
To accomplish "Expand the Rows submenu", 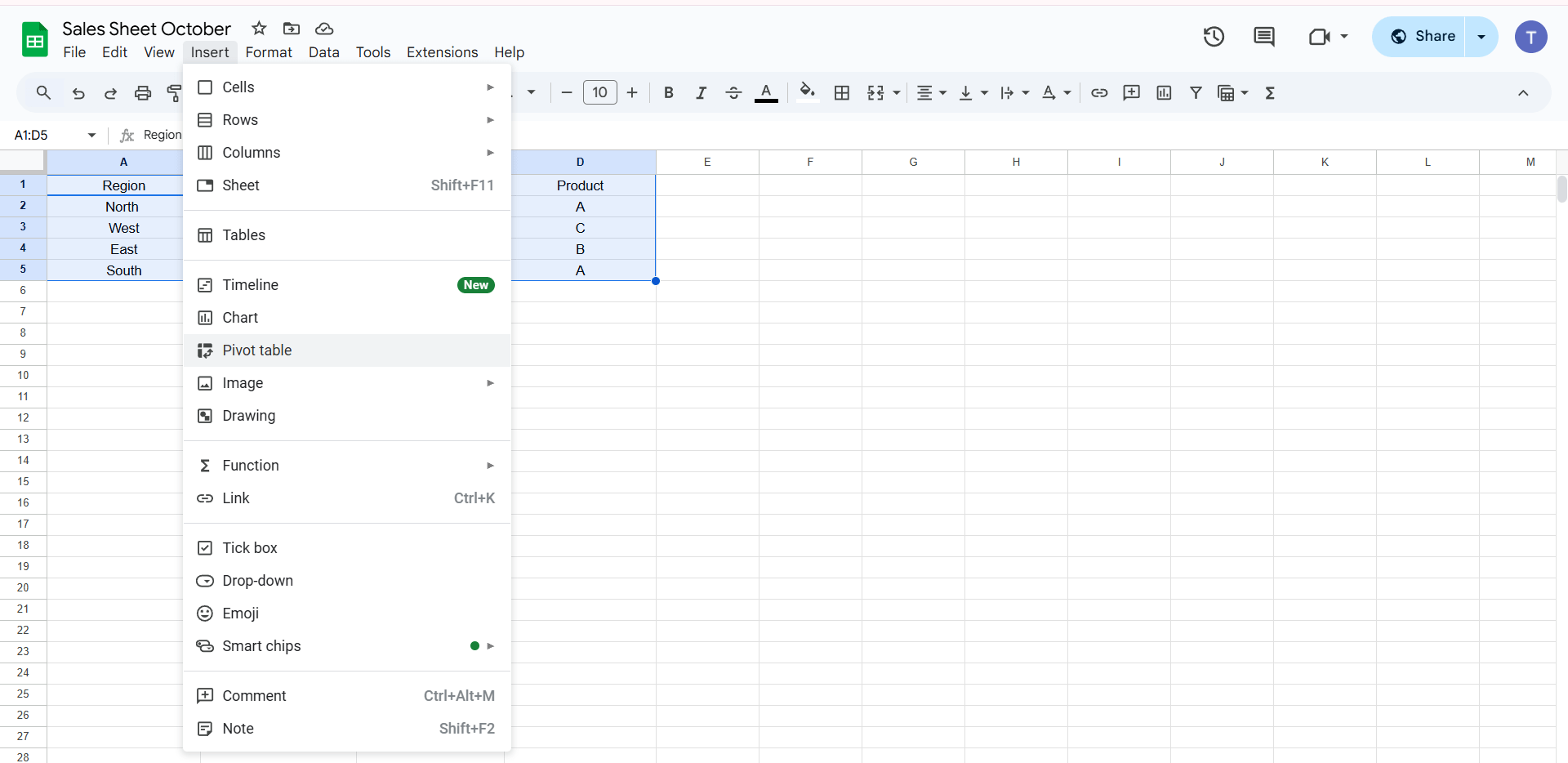I will click(239, 119).
